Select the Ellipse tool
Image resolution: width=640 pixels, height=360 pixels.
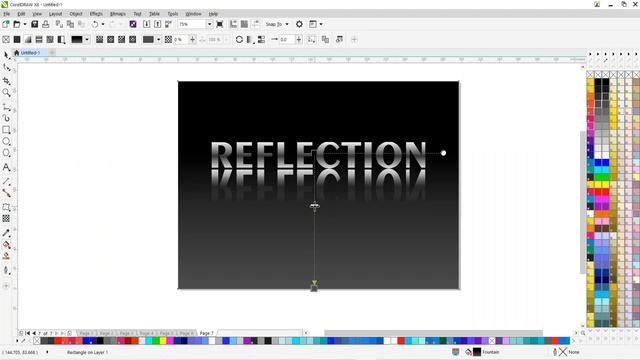tap(6, 142)
